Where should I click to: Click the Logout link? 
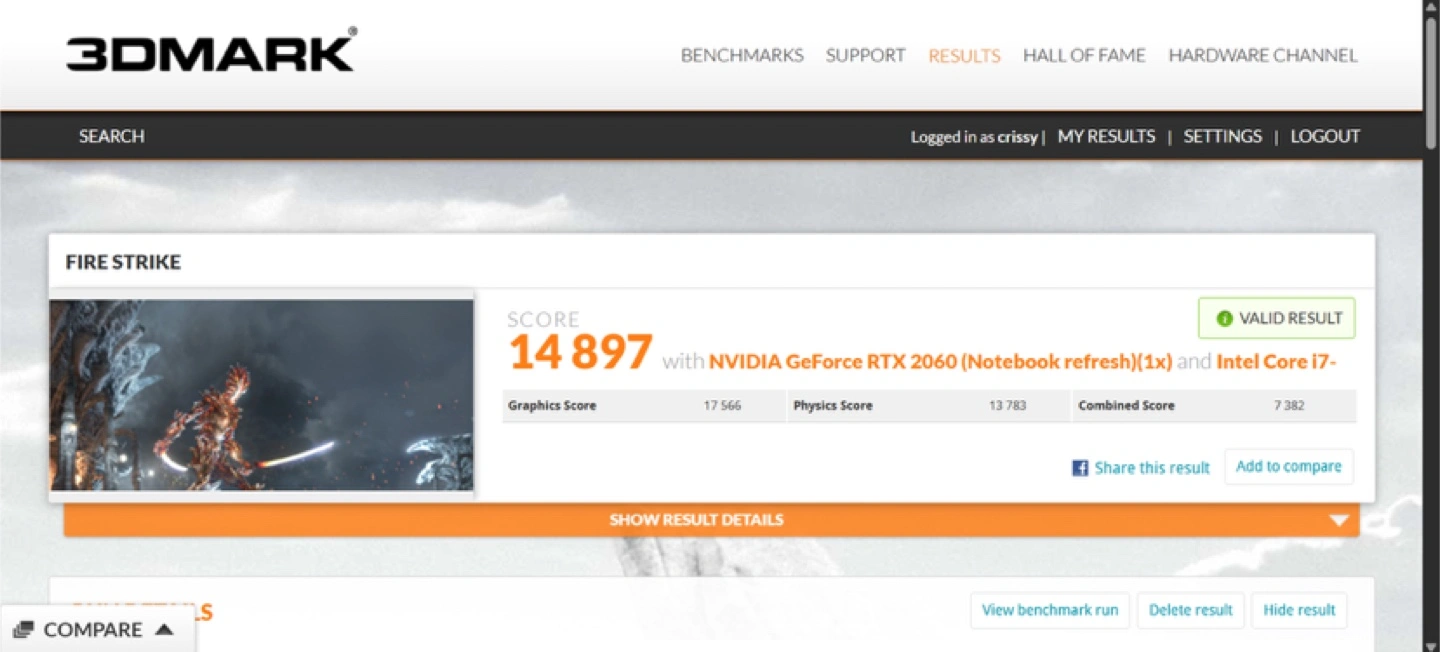click(x=1325, y=136)
